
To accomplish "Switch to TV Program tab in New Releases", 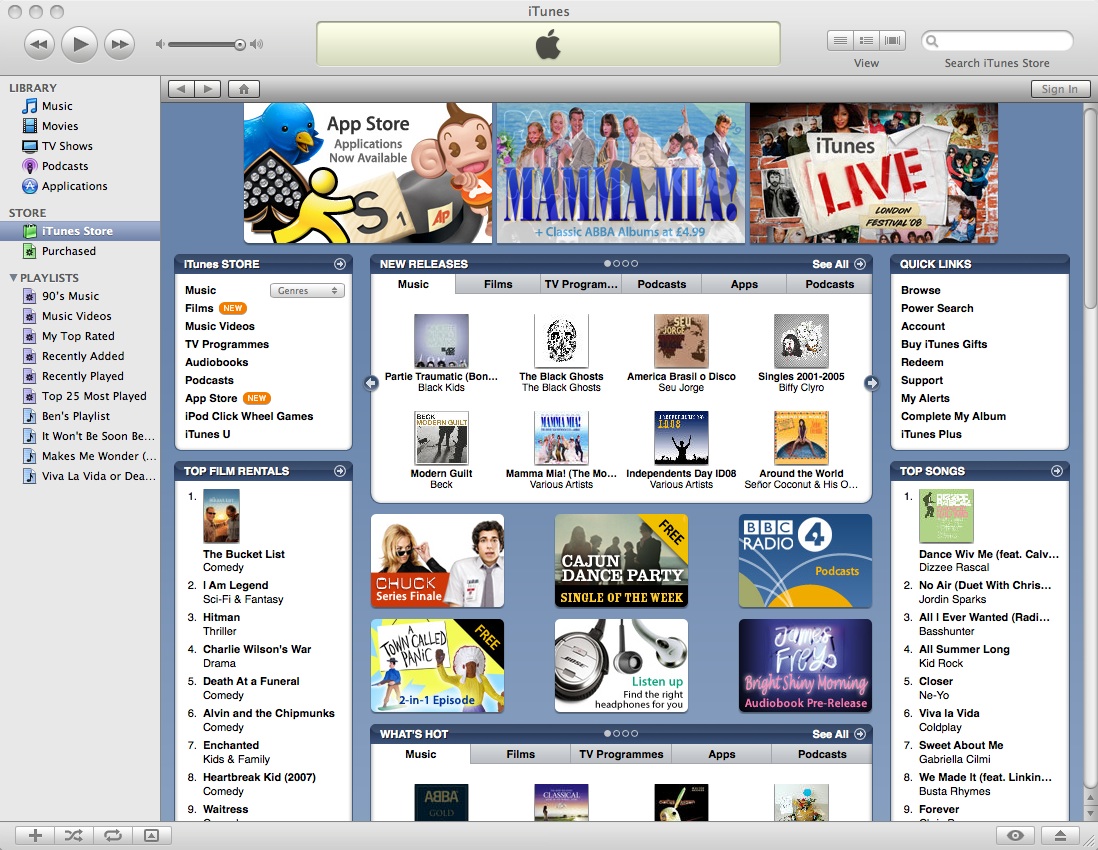I will 581,284.
